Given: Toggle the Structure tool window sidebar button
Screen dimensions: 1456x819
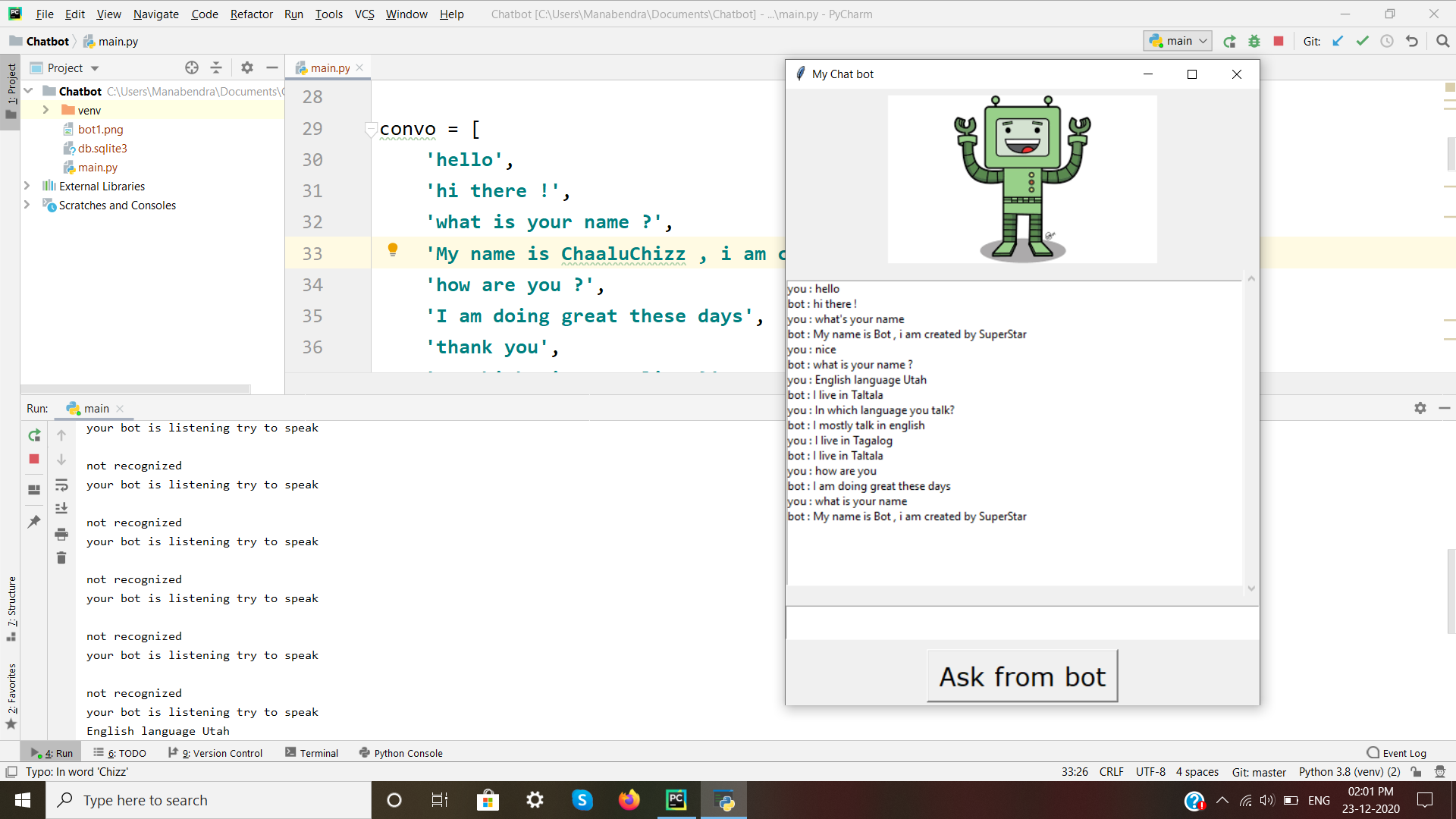Looking at the screenshot, I should (x=11, y=607).
